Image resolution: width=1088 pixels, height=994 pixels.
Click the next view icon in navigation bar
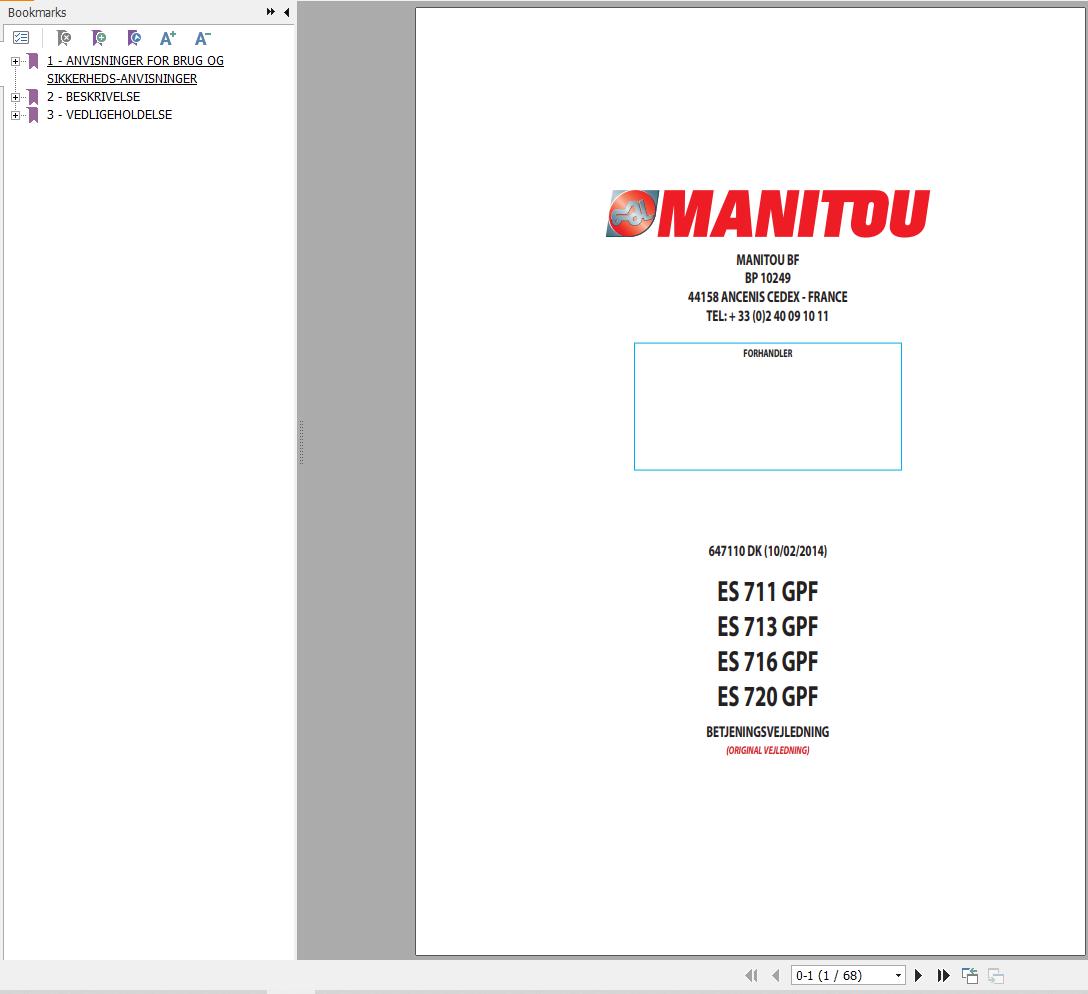996,975
